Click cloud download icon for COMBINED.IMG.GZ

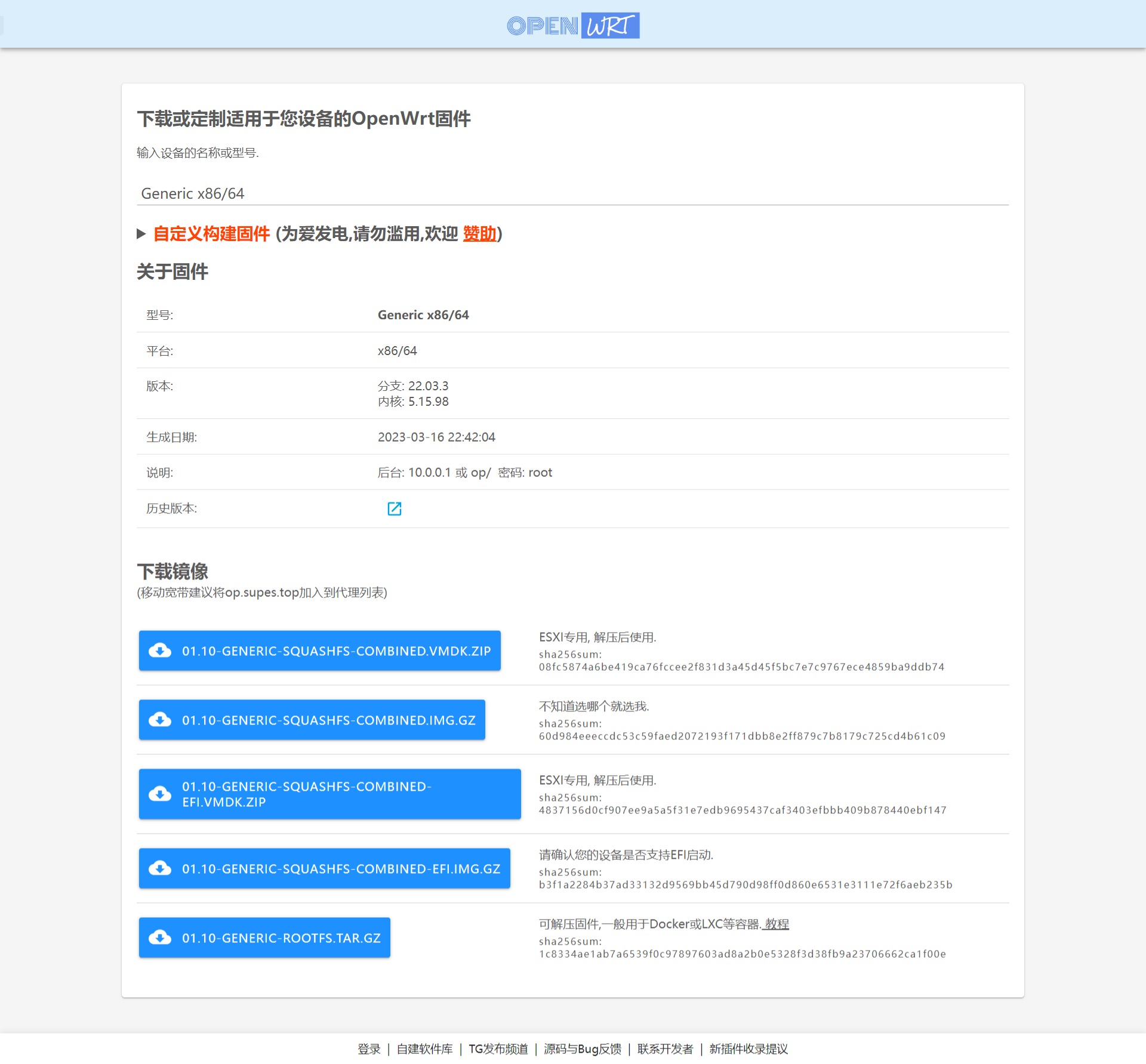point(160,720)
